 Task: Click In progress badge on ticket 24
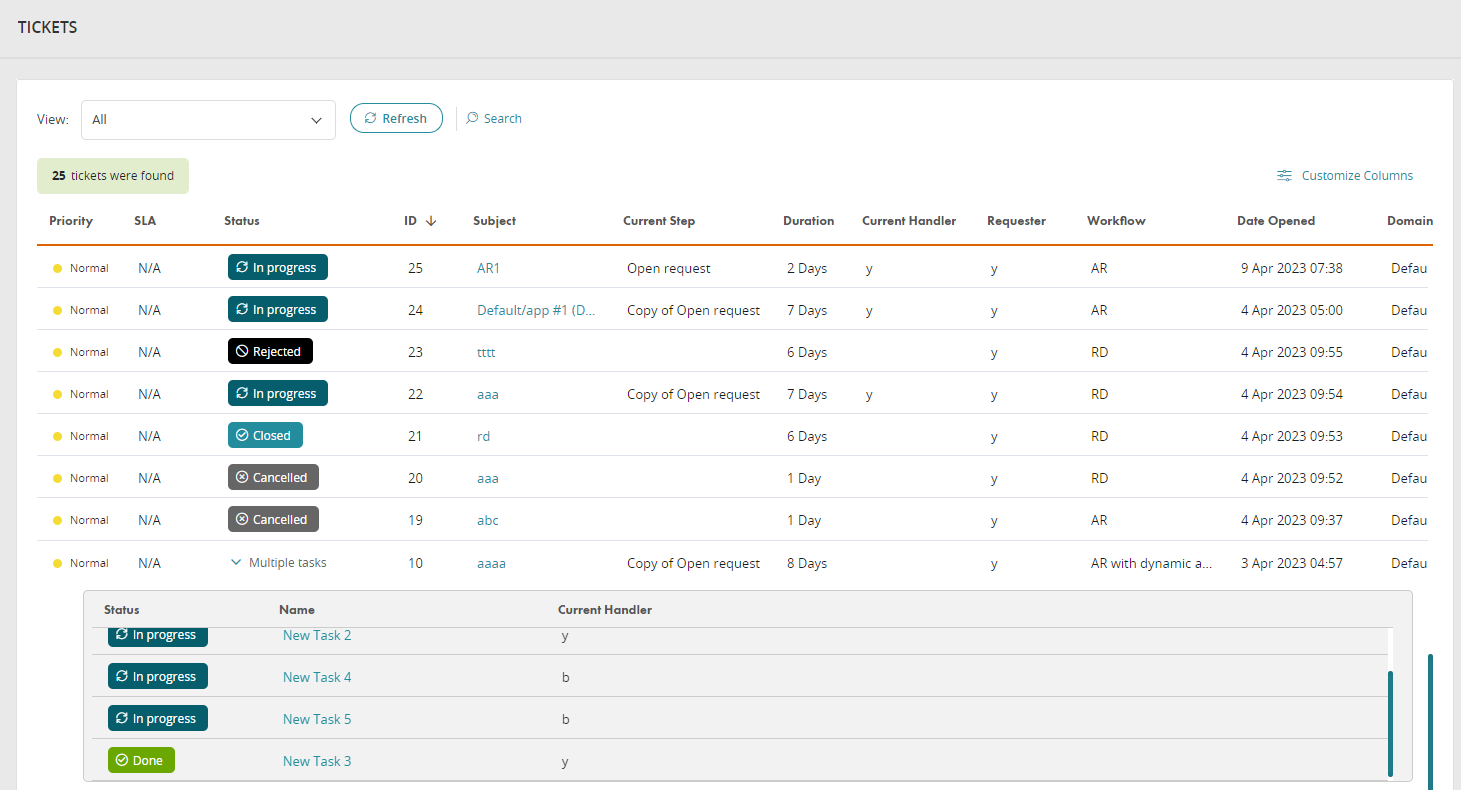tap(278, 309)
